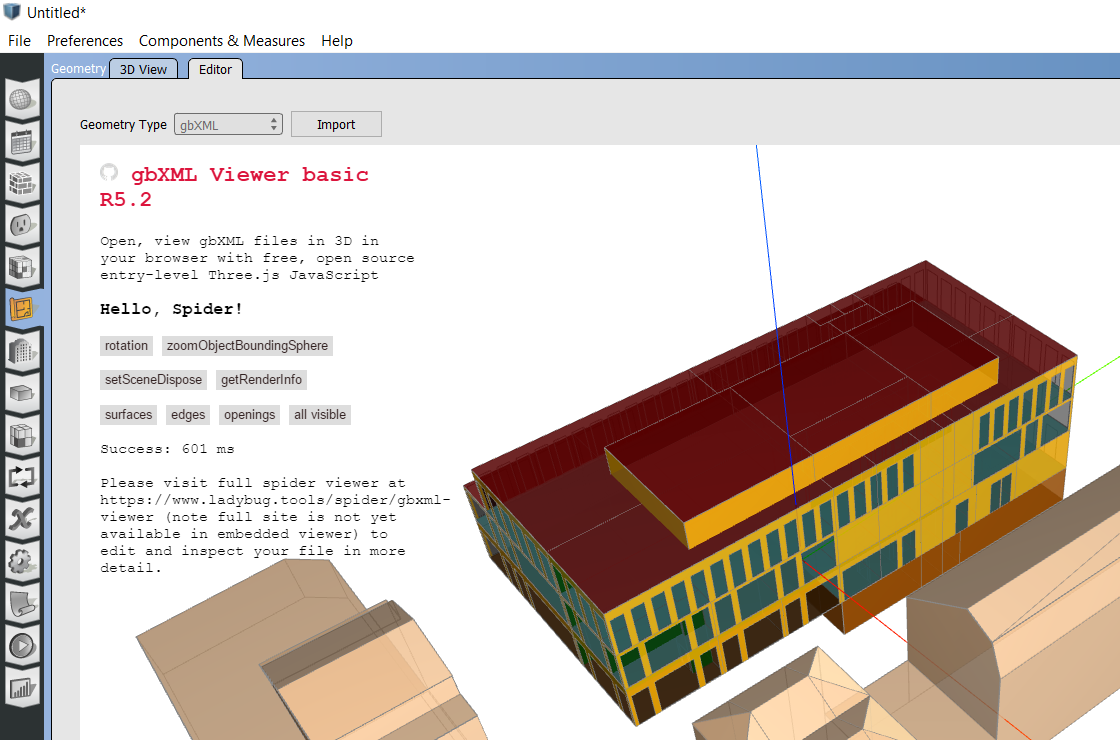This screenshot has width=1120, height=740.
Task: Open the Help menu
Action: pos(336,41)
